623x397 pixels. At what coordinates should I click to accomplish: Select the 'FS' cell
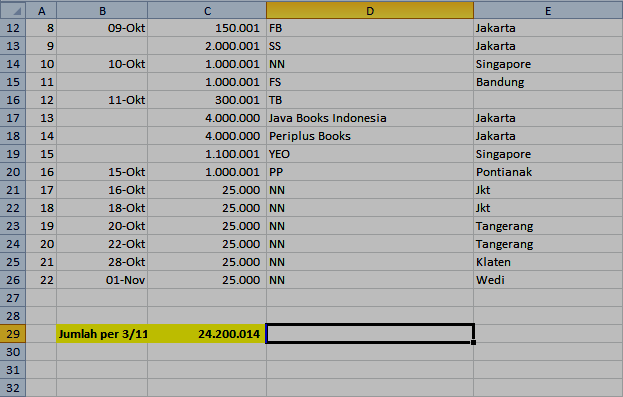[x=370, y=82]
